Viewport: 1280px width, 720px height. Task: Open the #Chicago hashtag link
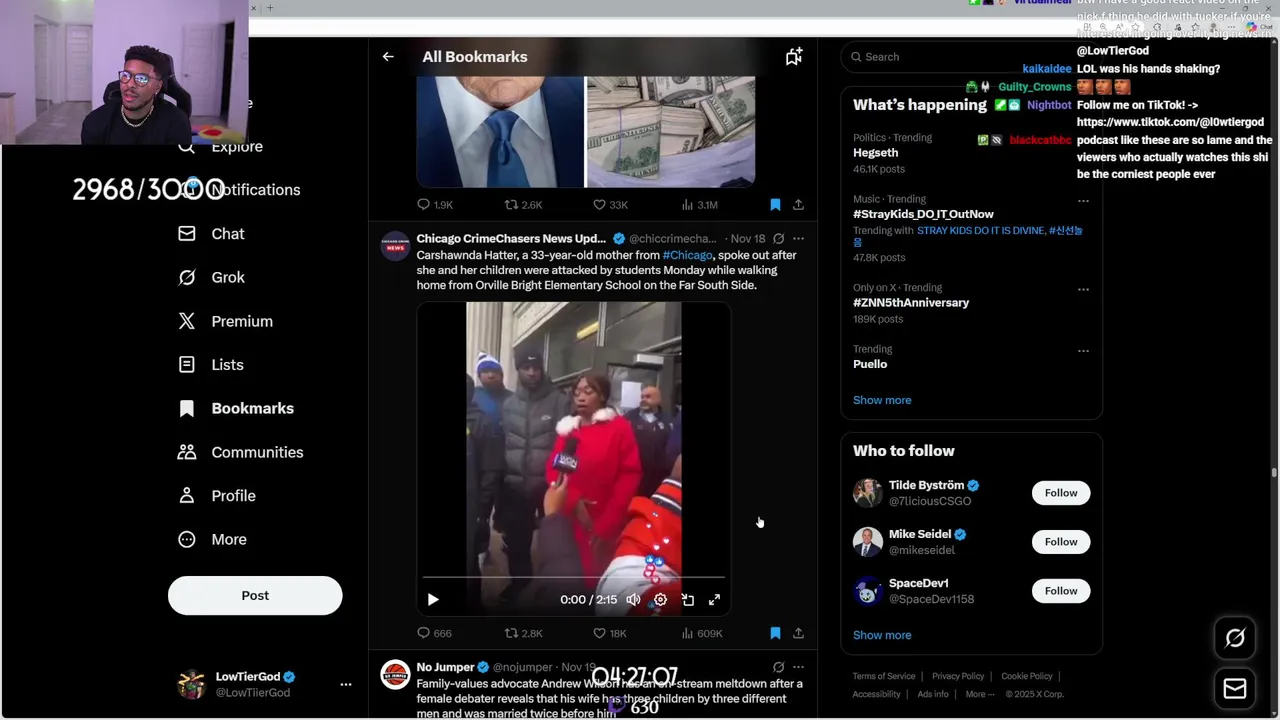(687, 255)
